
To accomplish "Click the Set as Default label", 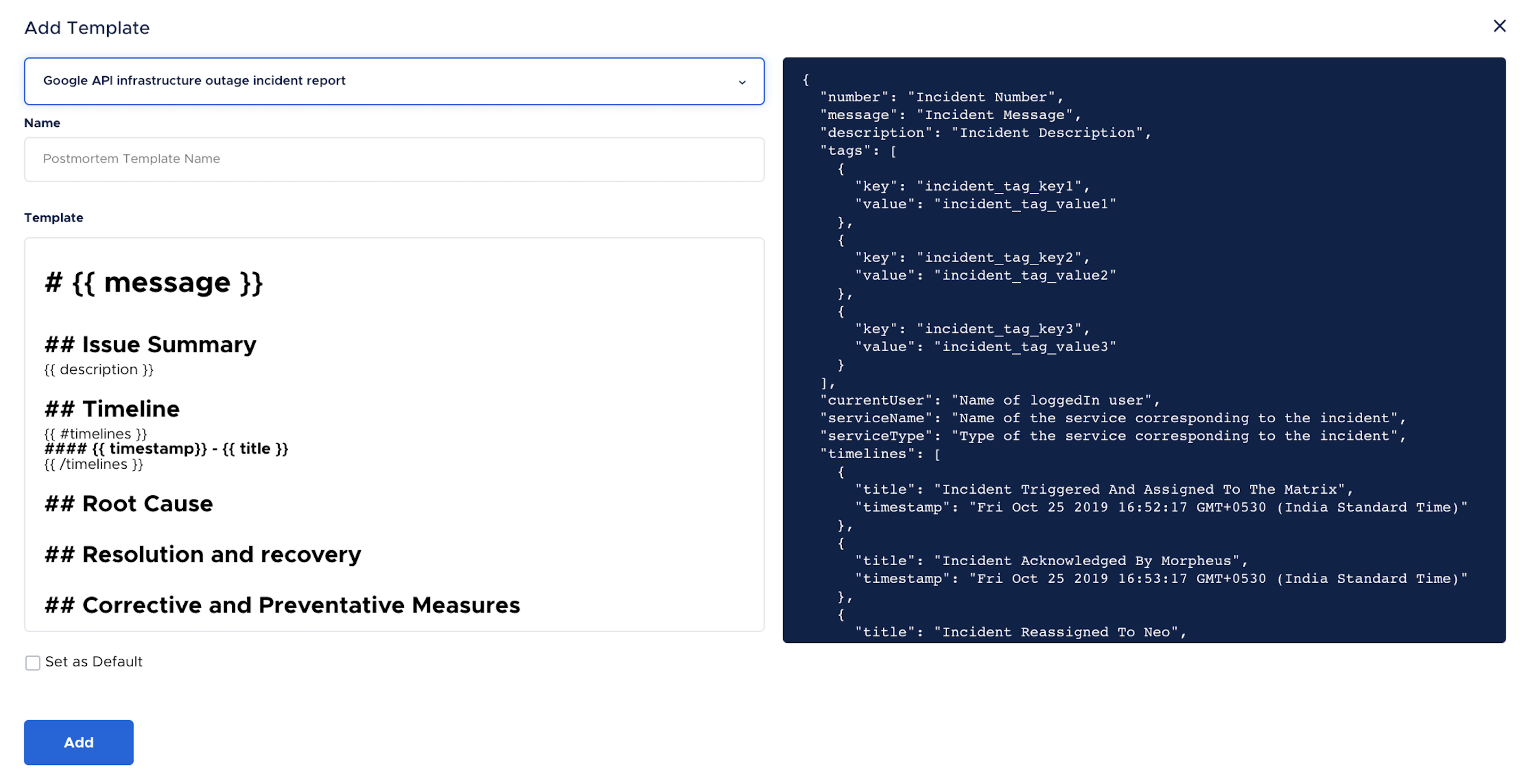I will 94,661.
